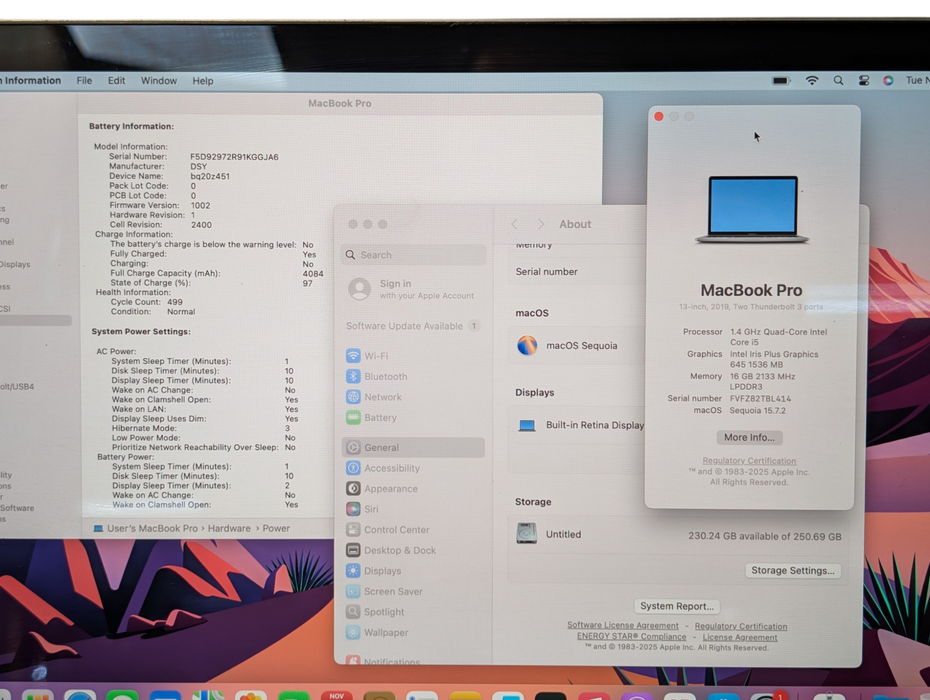Click the Condition value Normal
Viewport: 930px width, 700px height.
pos(181,311)
